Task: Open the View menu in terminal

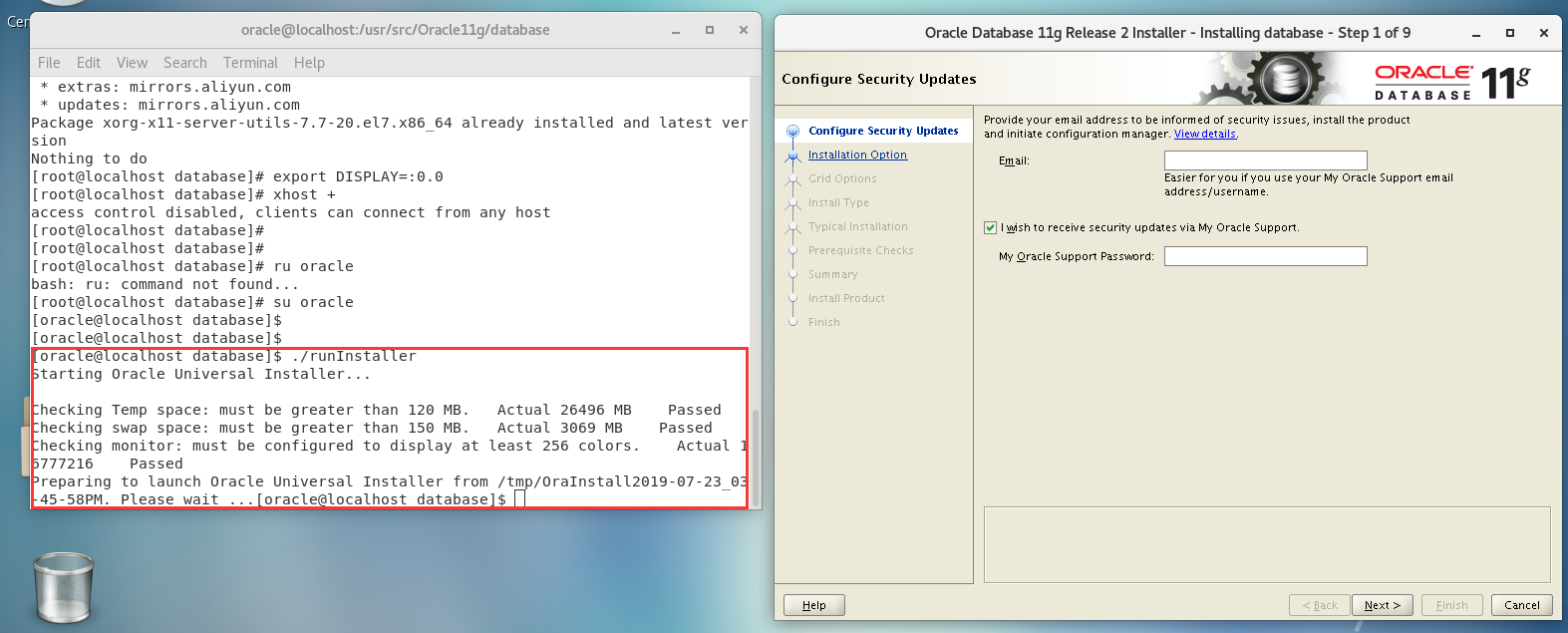Action: [x=132, y=63]
